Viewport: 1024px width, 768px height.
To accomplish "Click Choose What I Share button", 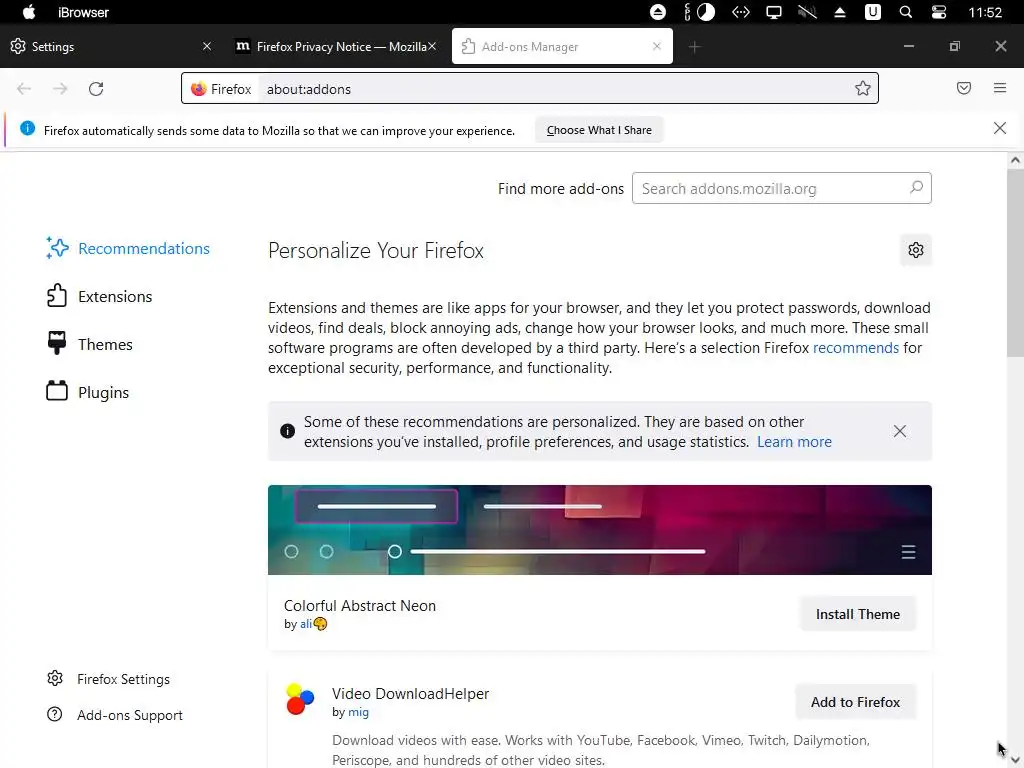I will tap(599, 130).
